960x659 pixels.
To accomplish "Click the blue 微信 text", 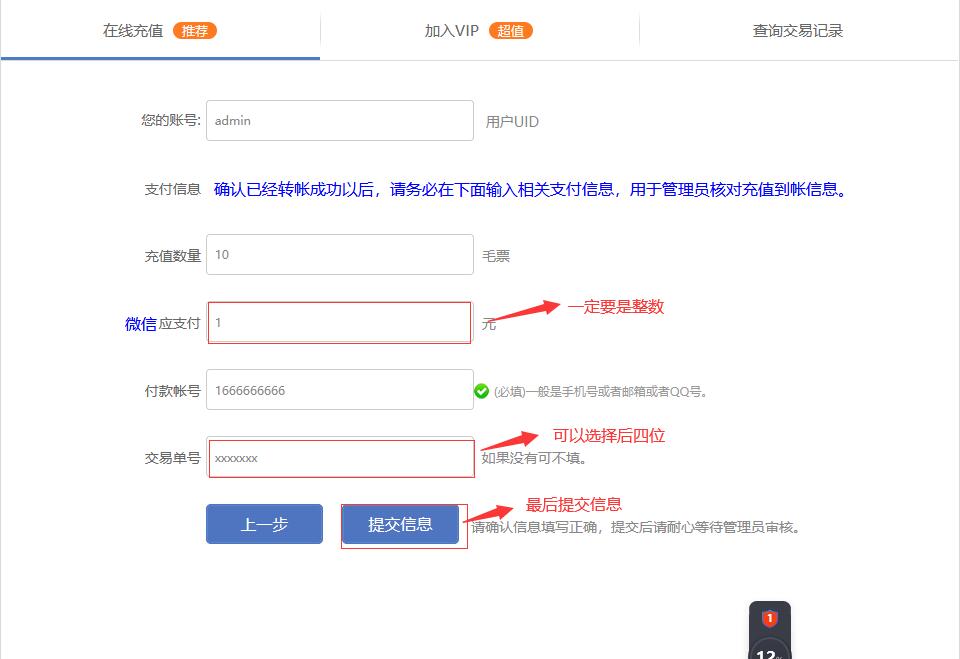I will tap(141, 324).
